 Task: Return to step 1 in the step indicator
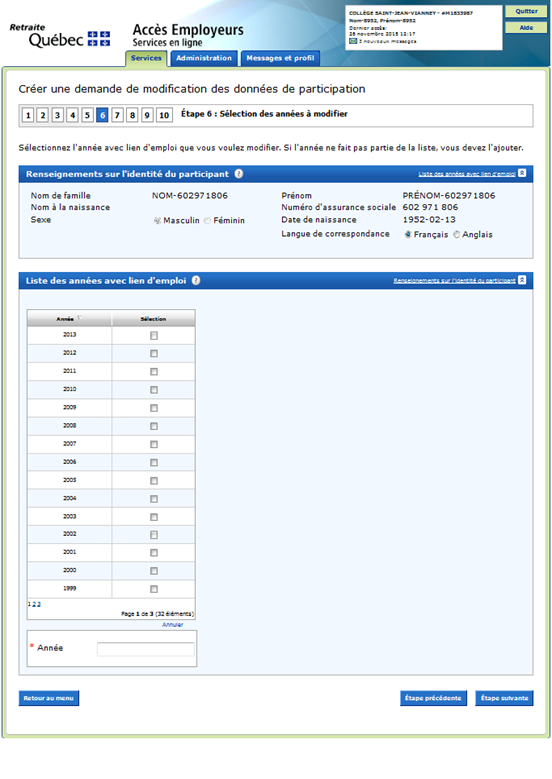28,115
